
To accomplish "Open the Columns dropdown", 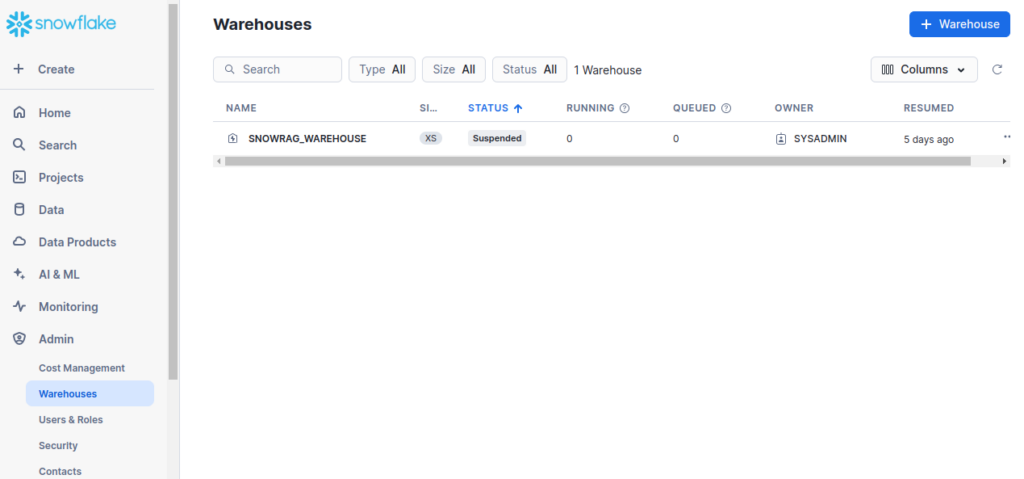I will (x=924, y=69).
